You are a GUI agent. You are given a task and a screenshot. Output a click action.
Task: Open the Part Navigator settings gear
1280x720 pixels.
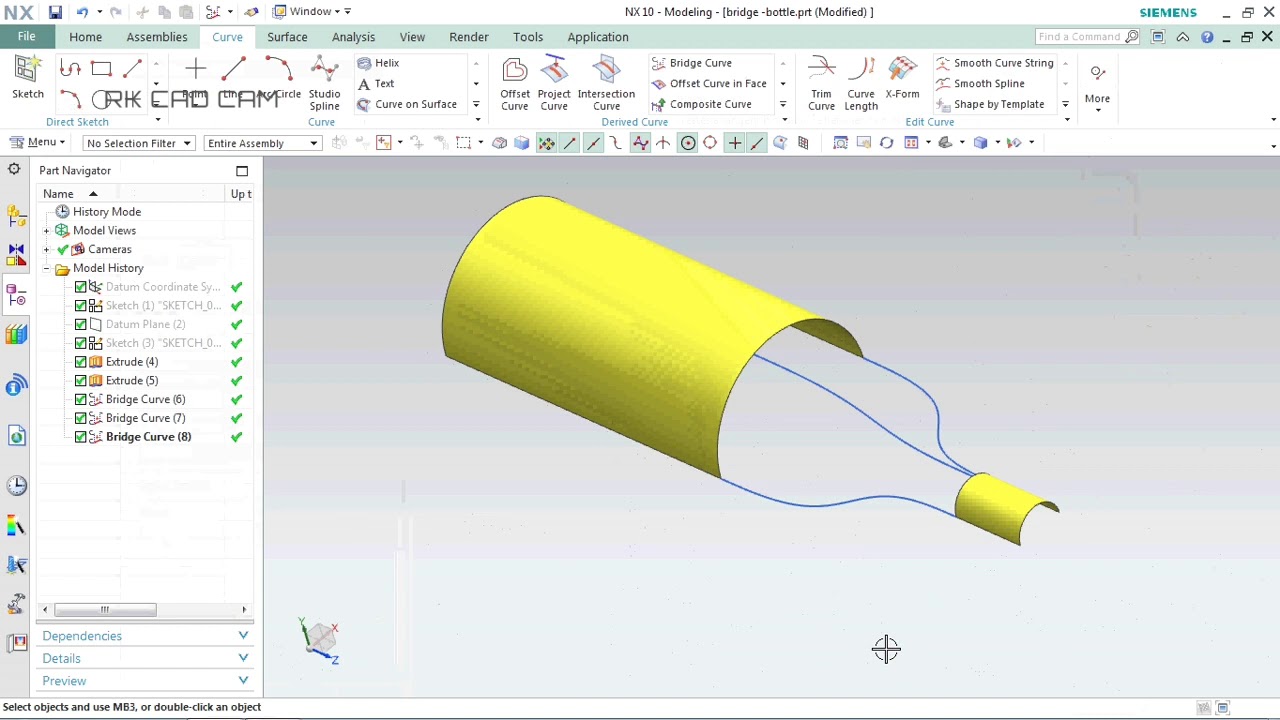(x=14, y=170)
